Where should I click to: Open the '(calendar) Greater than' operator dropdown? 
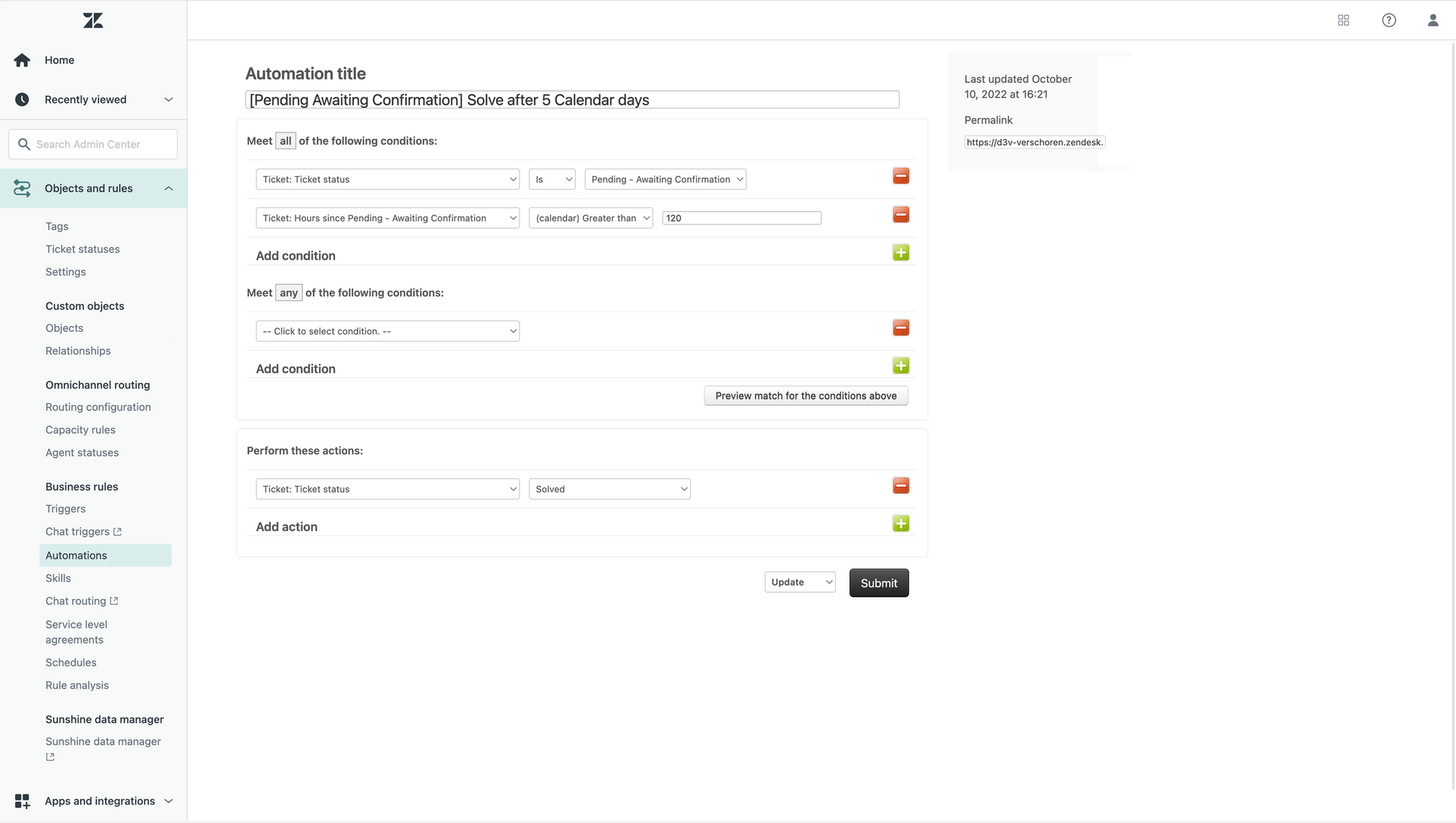pyautogui.click(x=590, y=218)
